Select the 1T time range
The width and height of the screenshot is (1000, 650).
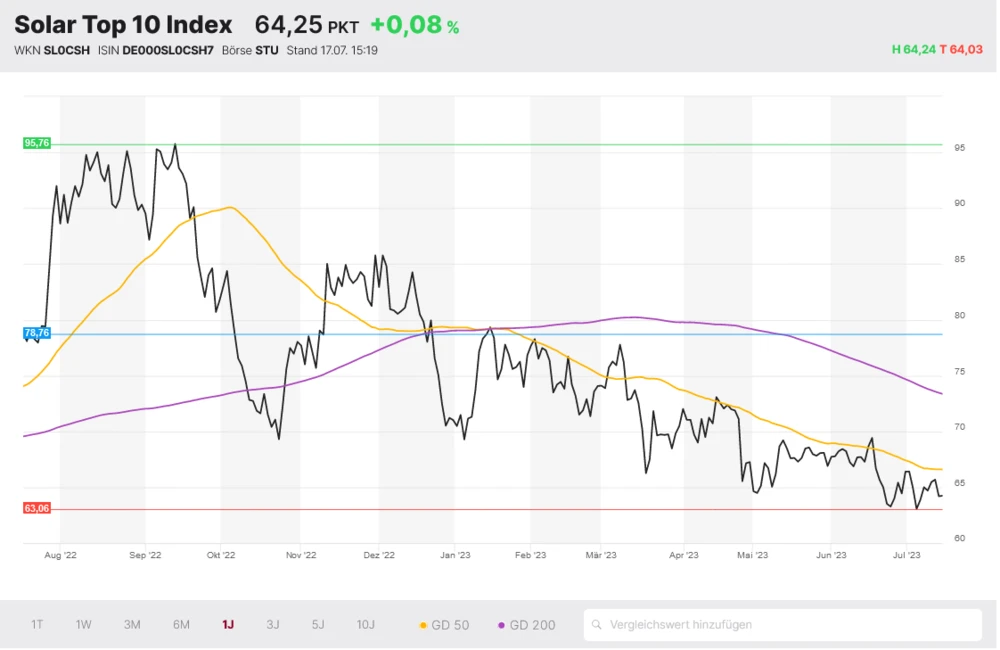(37, 625)
